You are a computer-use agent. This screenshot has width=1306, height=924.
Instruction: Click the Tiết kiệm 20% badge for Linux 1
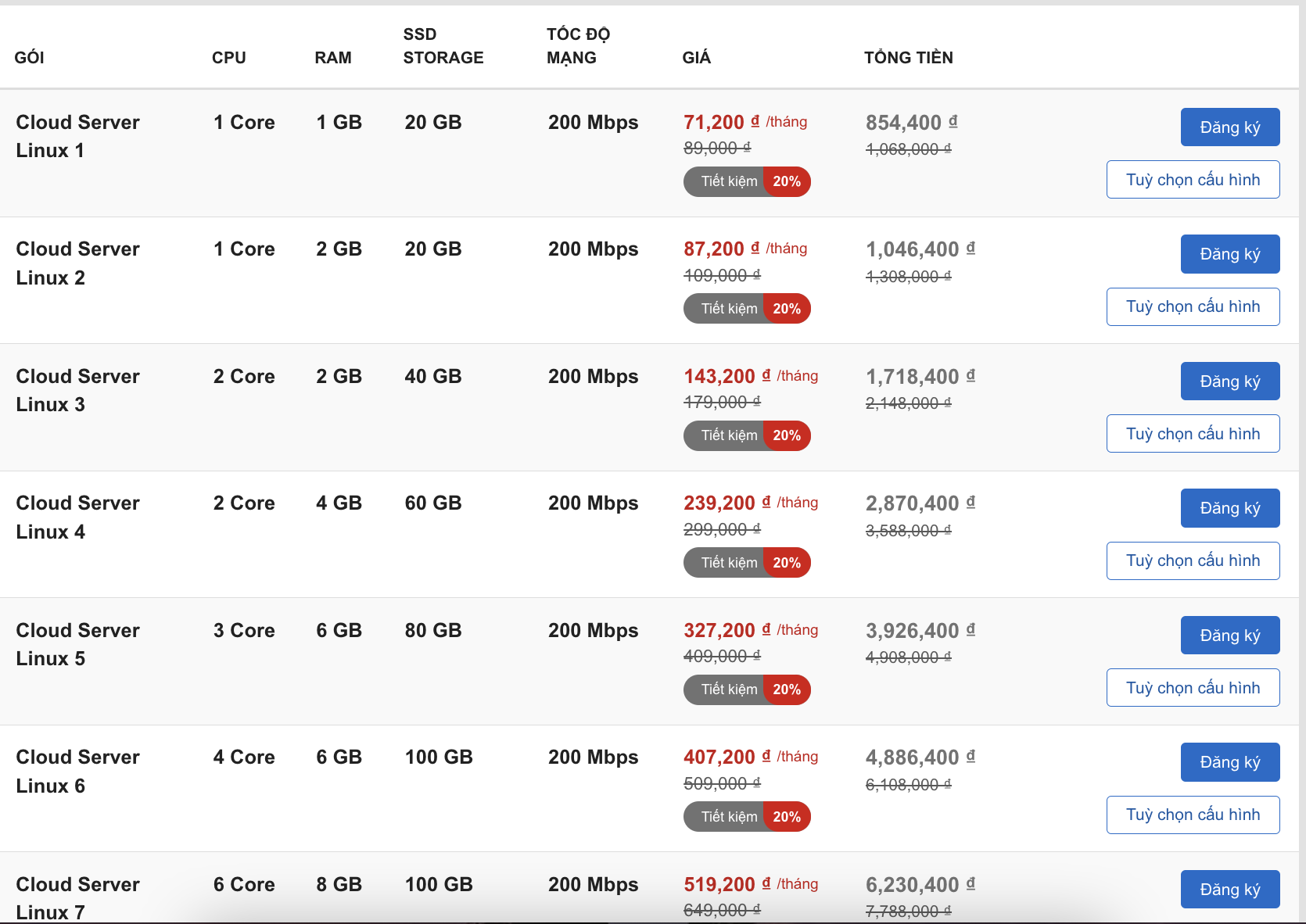(x=747, y=181)
